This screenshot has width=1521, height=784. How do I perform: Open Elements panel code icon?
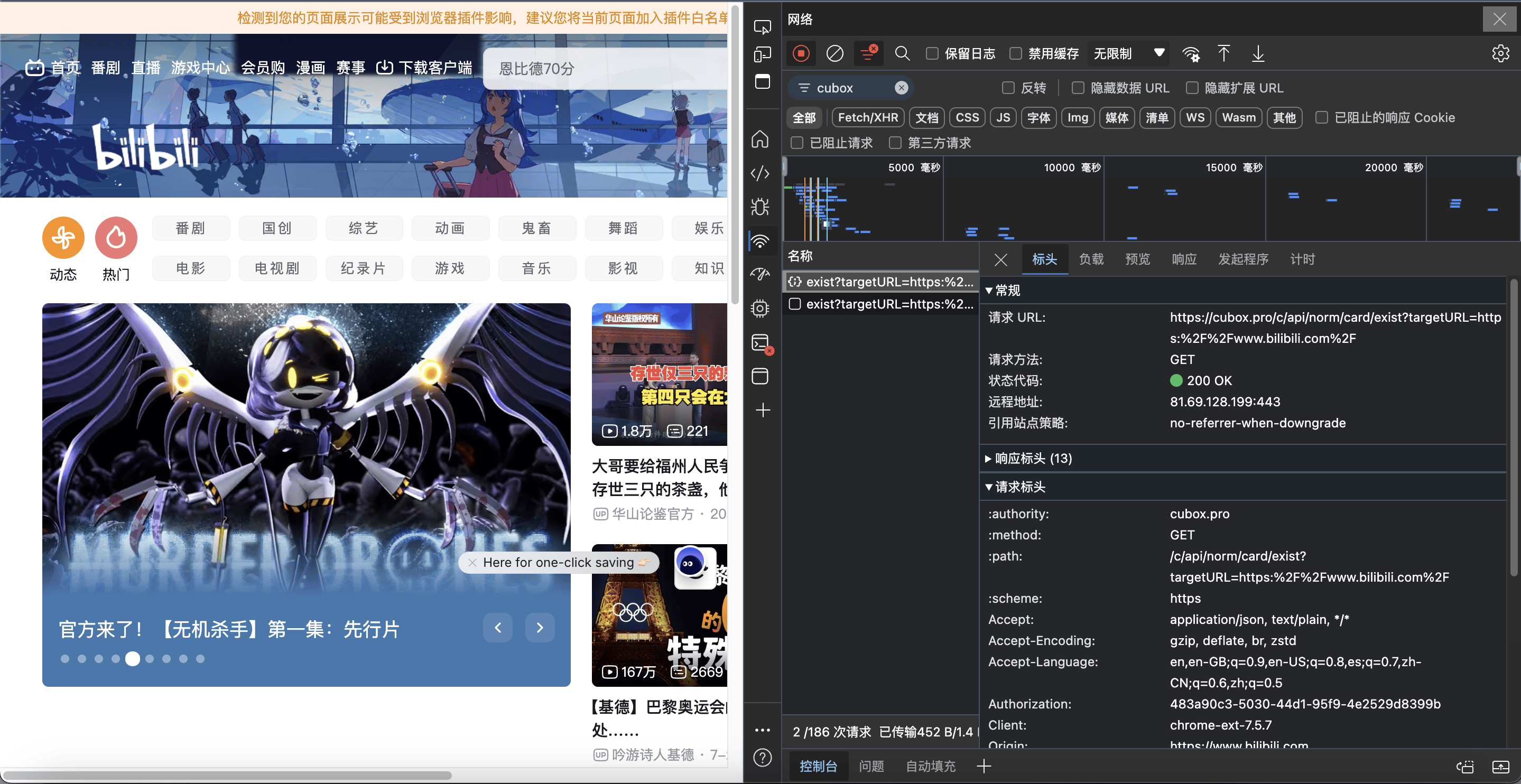click(760, 173)
